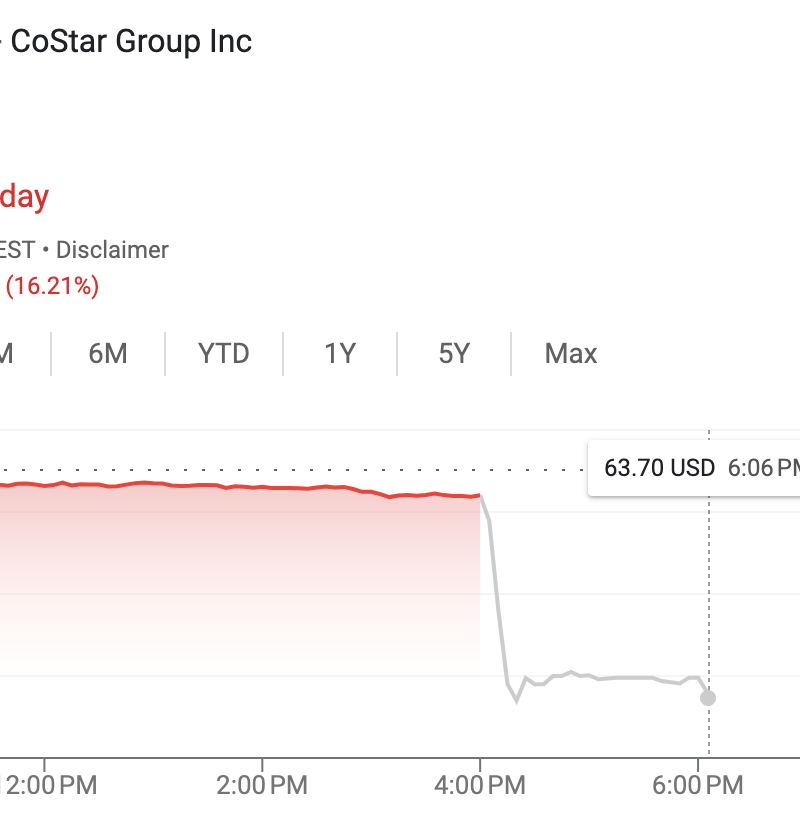800x814 pixels.
Task: Click the 6:00 PM axis label
Action: coord(698,785)
